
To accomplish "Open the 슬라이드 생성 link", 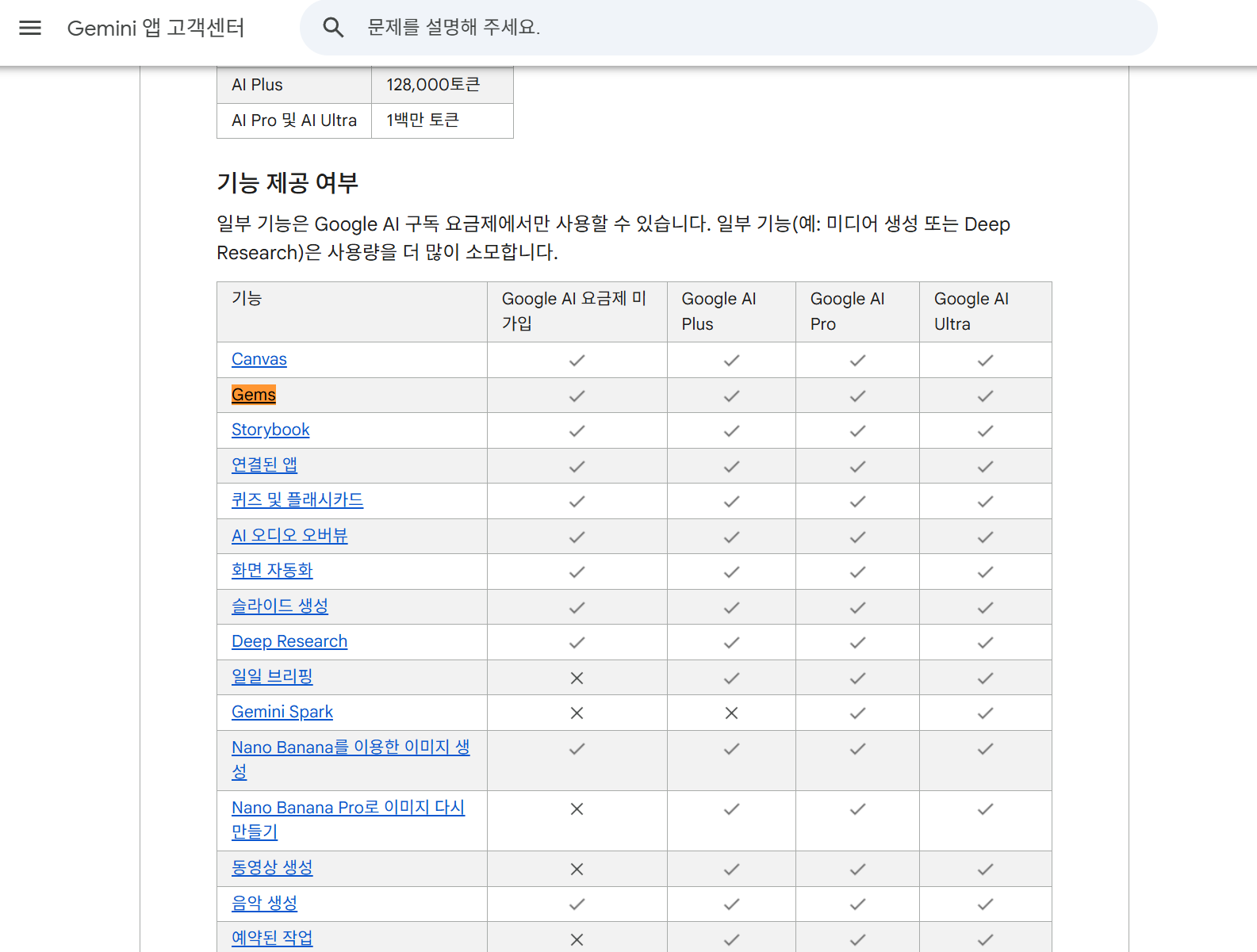I will [x=280, y=606].
